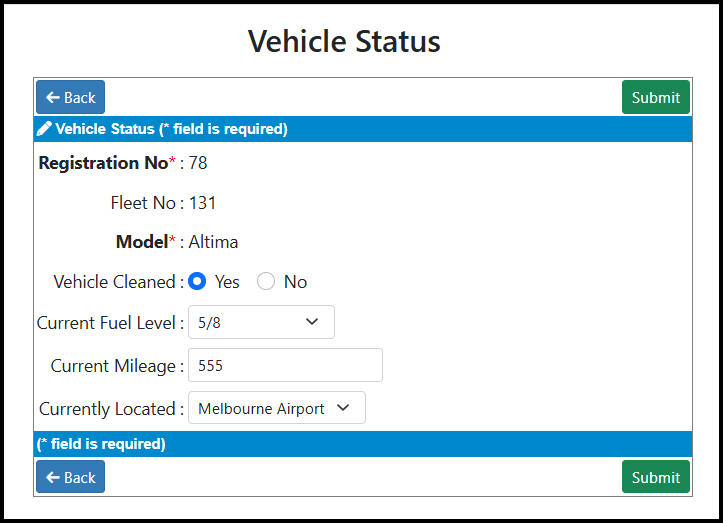Click the 5/8 fuel level value
This screenshot has width=723, height=523.
click(209, 323)
